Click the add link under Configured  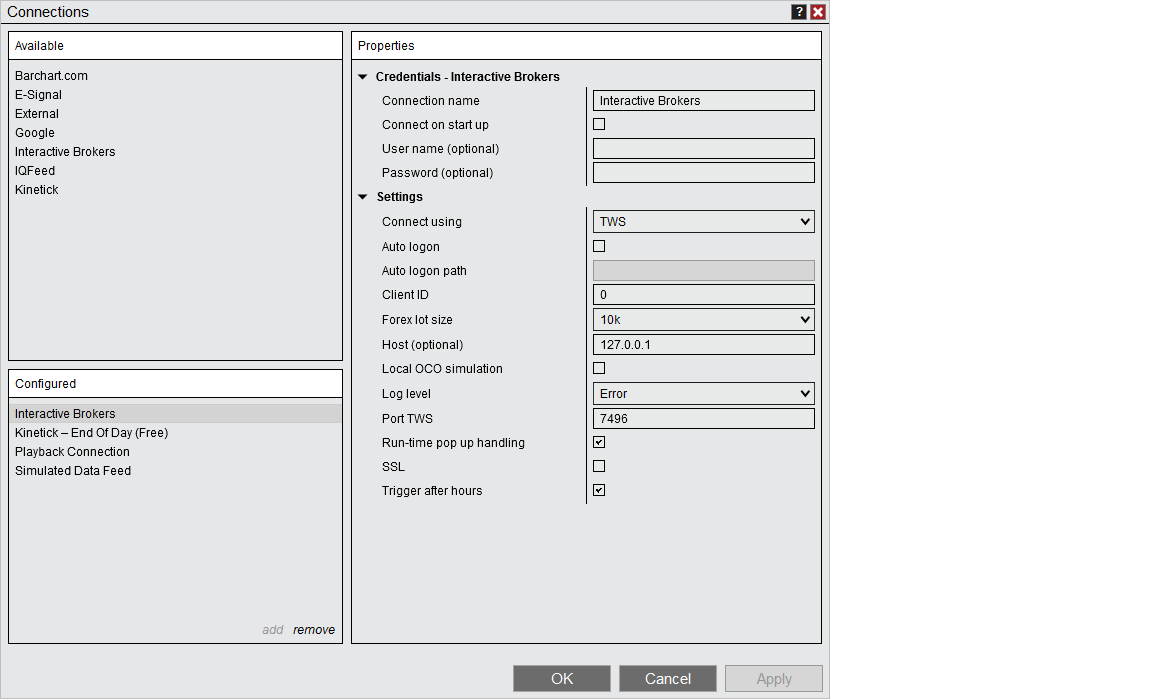pos(273,630)
